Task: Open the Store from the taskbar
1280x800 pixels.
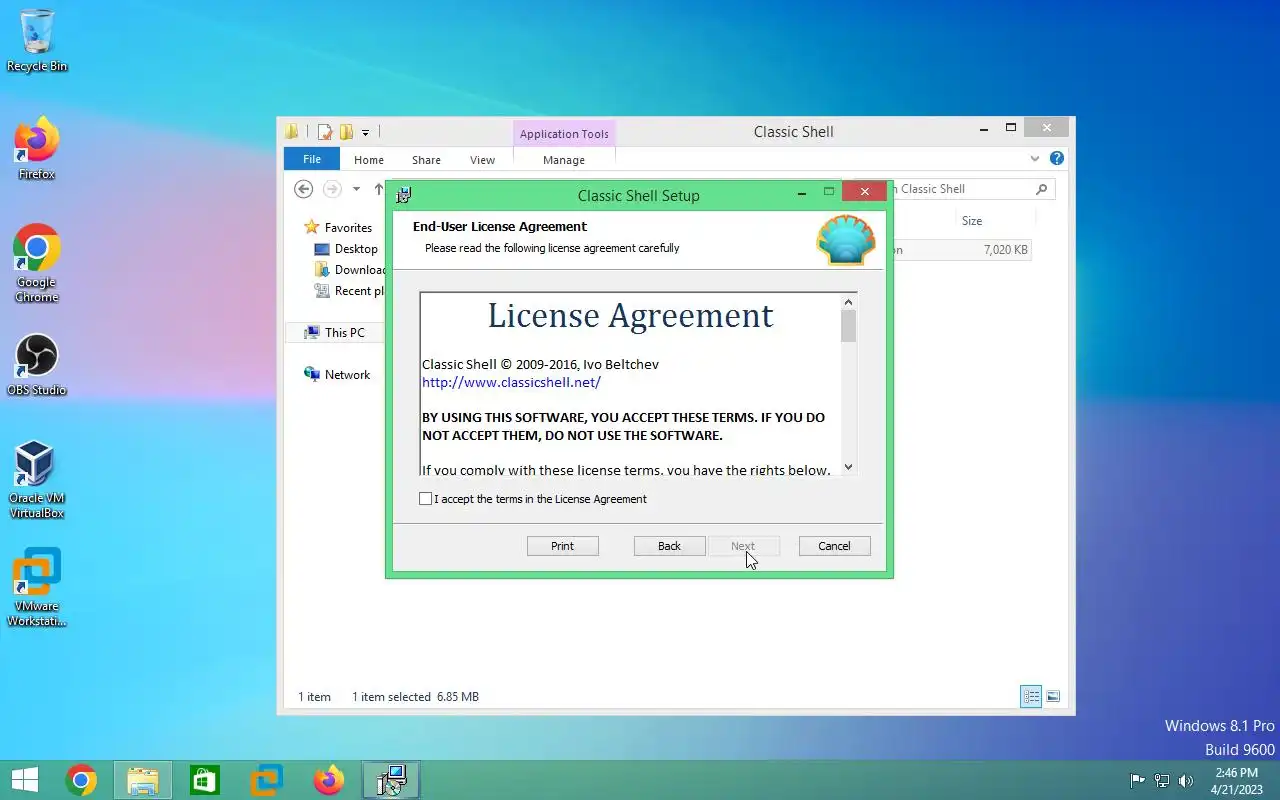Action: tap(205, 780)
